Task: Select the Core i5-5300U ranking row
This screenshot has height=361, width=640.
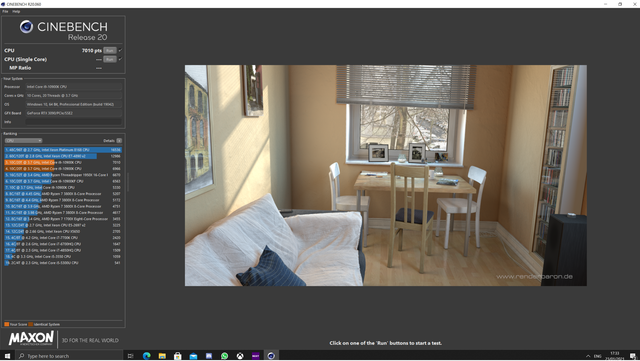Action: pos(63,263)
